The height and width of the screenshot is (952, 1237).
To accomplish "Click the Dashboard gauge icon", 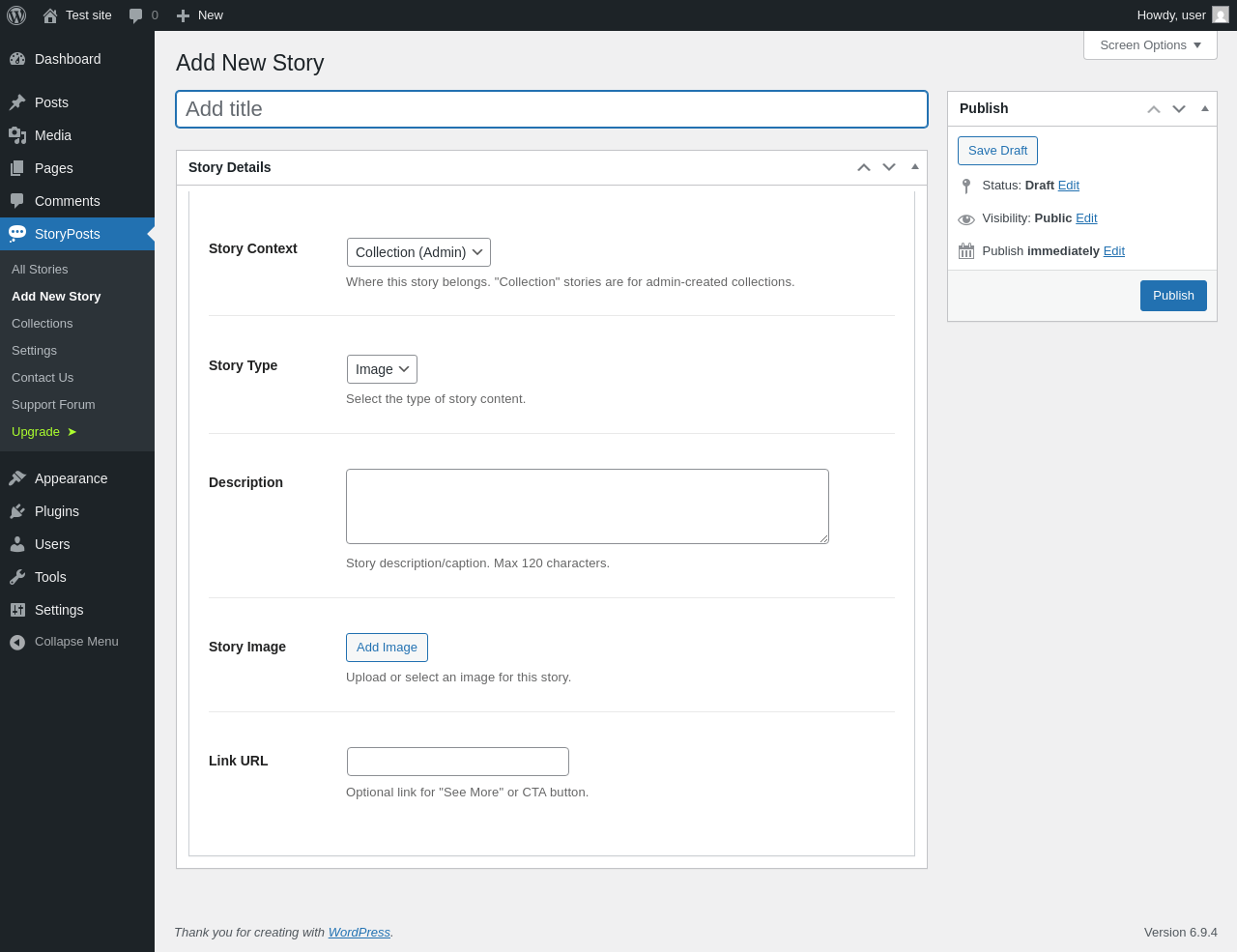I will [17, 59].
